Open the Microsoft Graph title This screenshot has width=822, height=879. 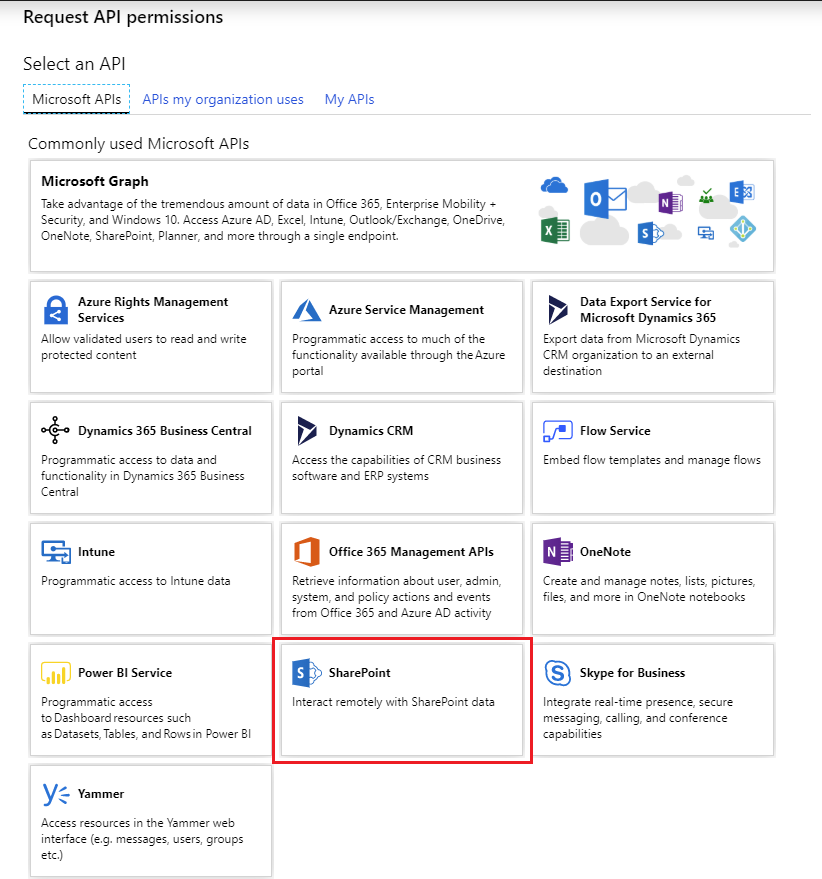tap(95, 181)
